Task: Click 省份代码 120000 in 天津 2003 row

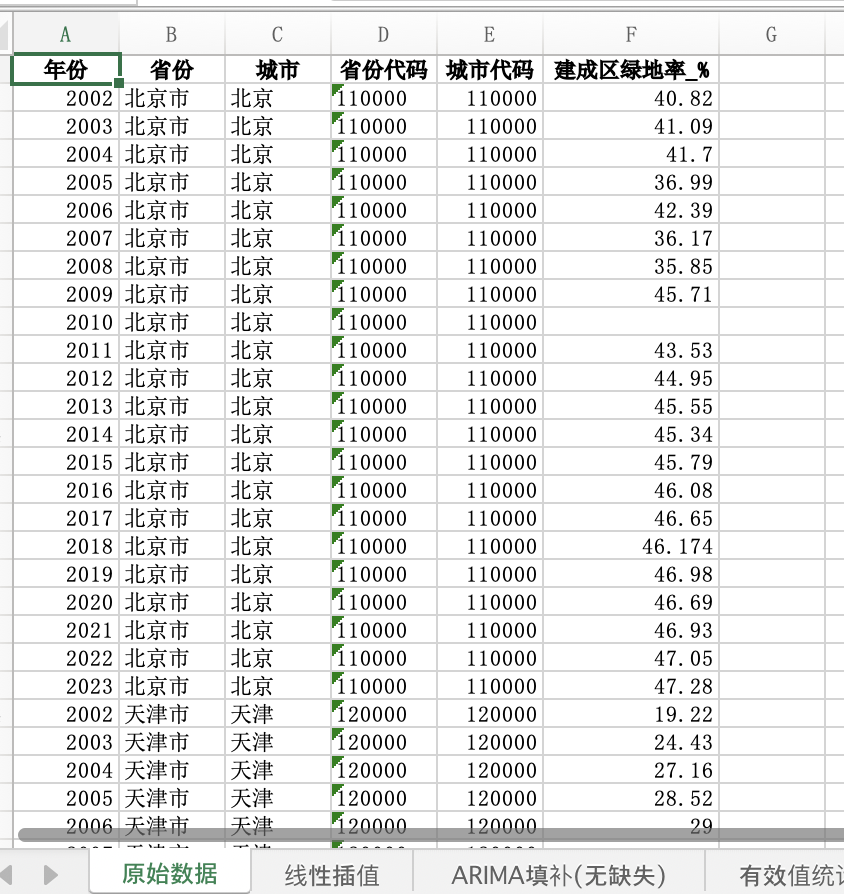Action: [384, 741]
